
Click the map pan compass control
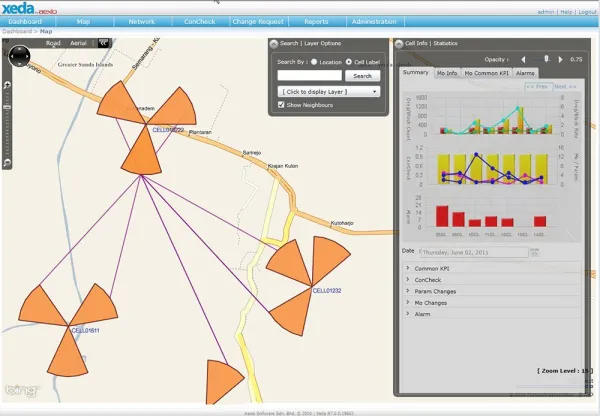tap(20, 57)
